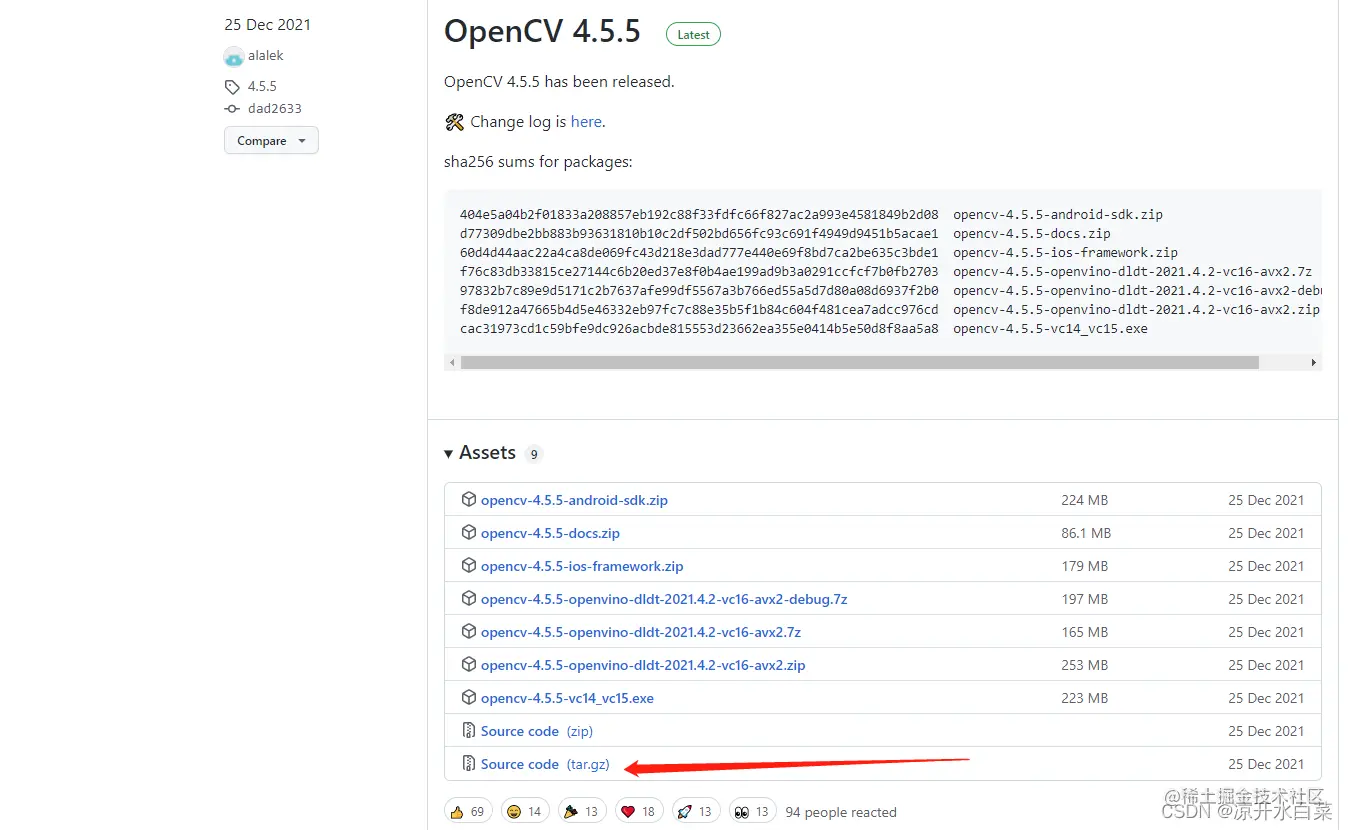Click the eyes reaction with 13

point(752,811)
